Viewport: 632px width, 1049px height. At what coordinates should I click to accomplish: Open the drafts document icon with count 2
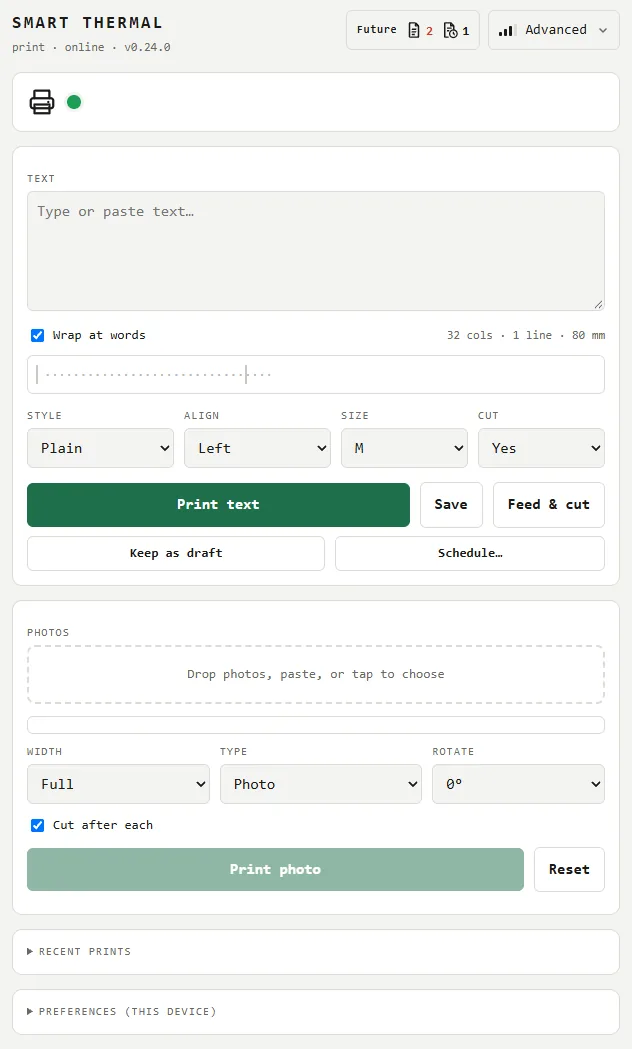click(x=414, y=30)
